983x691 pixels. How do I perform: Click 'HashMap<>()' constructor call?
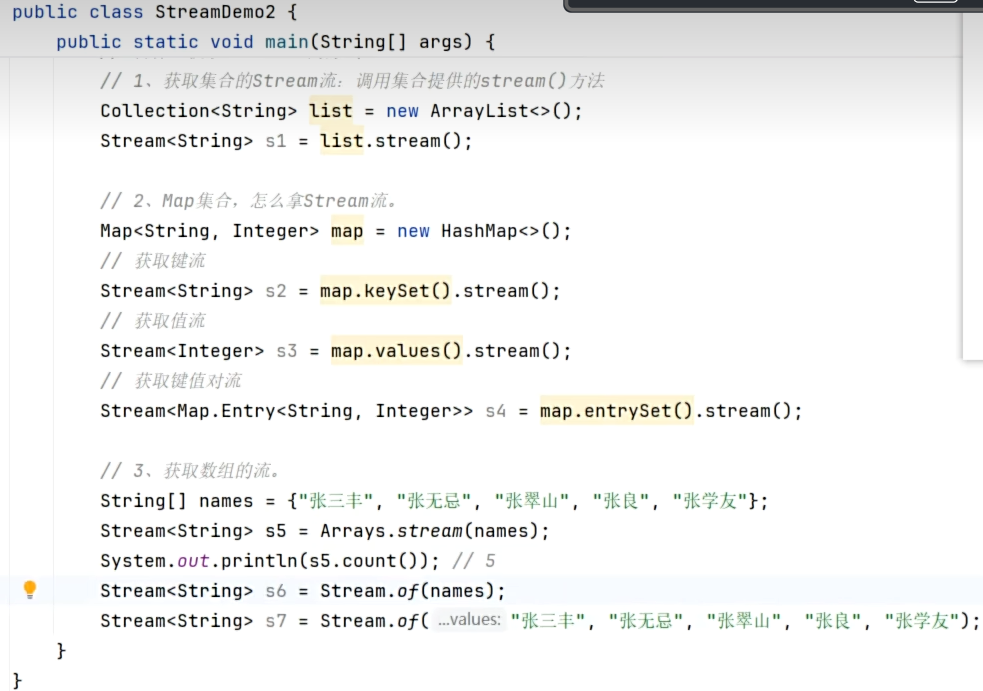(501, 231)
